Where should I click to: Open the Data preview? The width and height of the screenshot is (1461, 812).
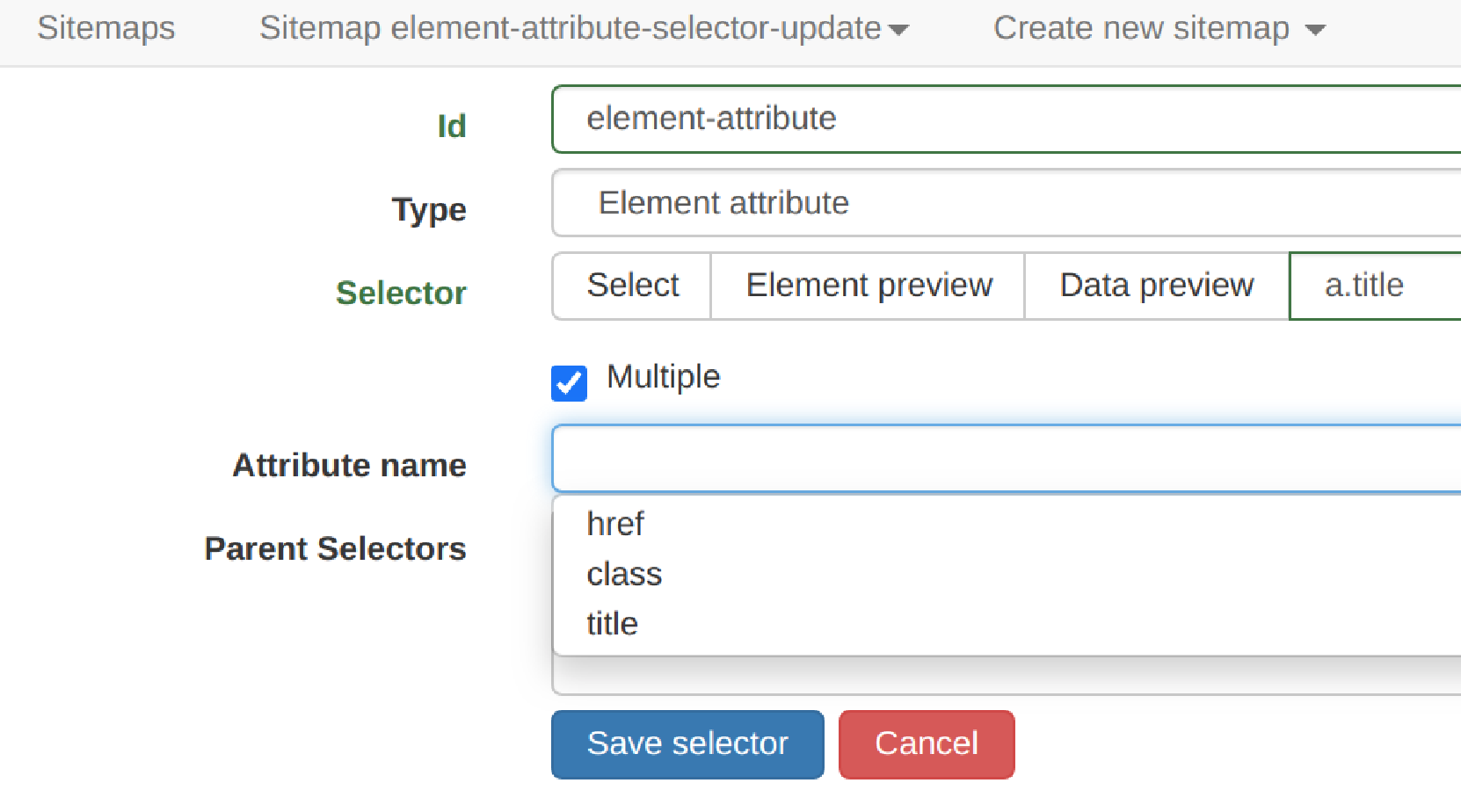click(1156, 285)
